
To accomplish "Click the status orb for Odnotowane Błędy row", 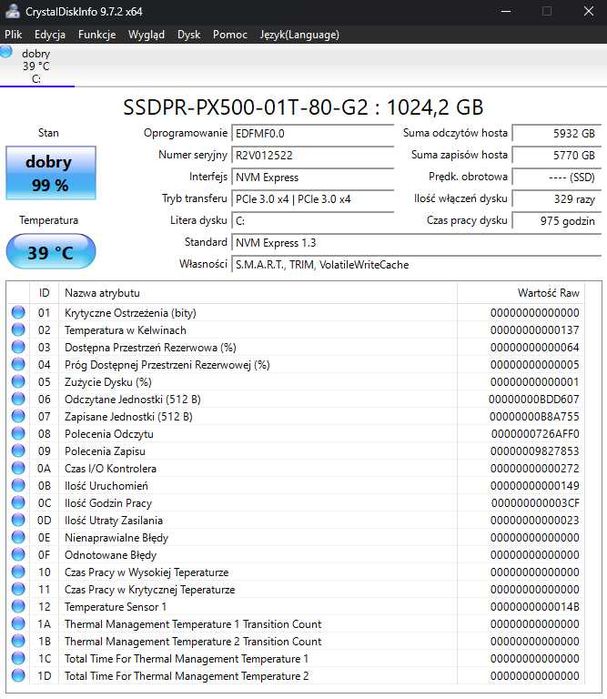I will pos(18,555).
